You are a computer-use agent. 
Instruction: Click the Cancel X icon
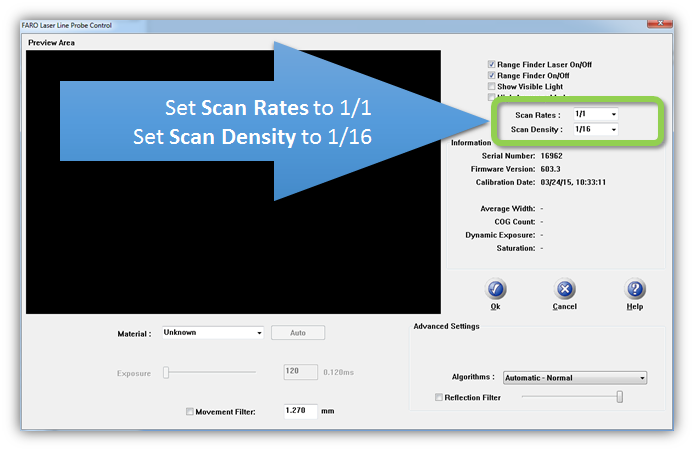[565, 290]
